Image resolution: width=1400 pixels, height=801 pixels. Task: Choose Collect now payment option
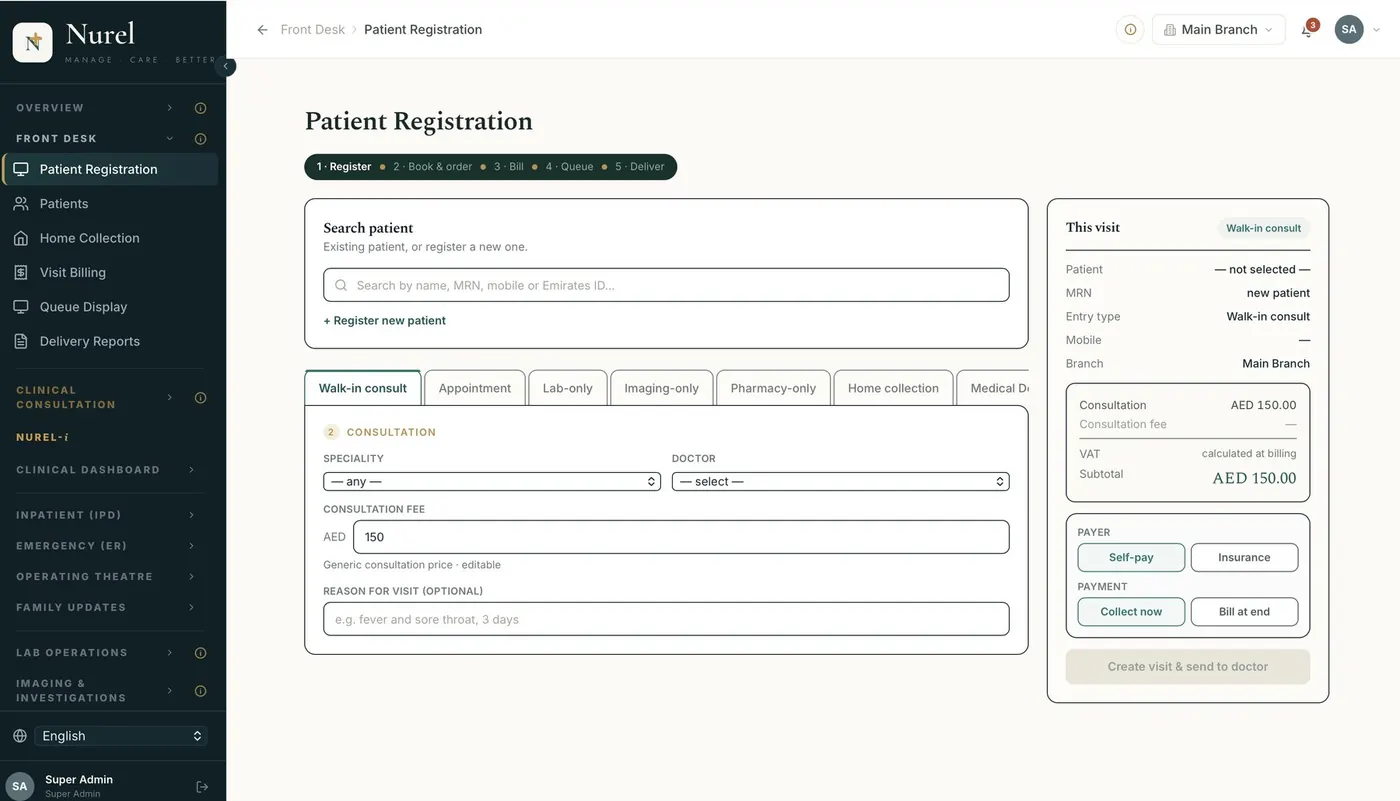pyautogui.click(x=1131, y=611)
